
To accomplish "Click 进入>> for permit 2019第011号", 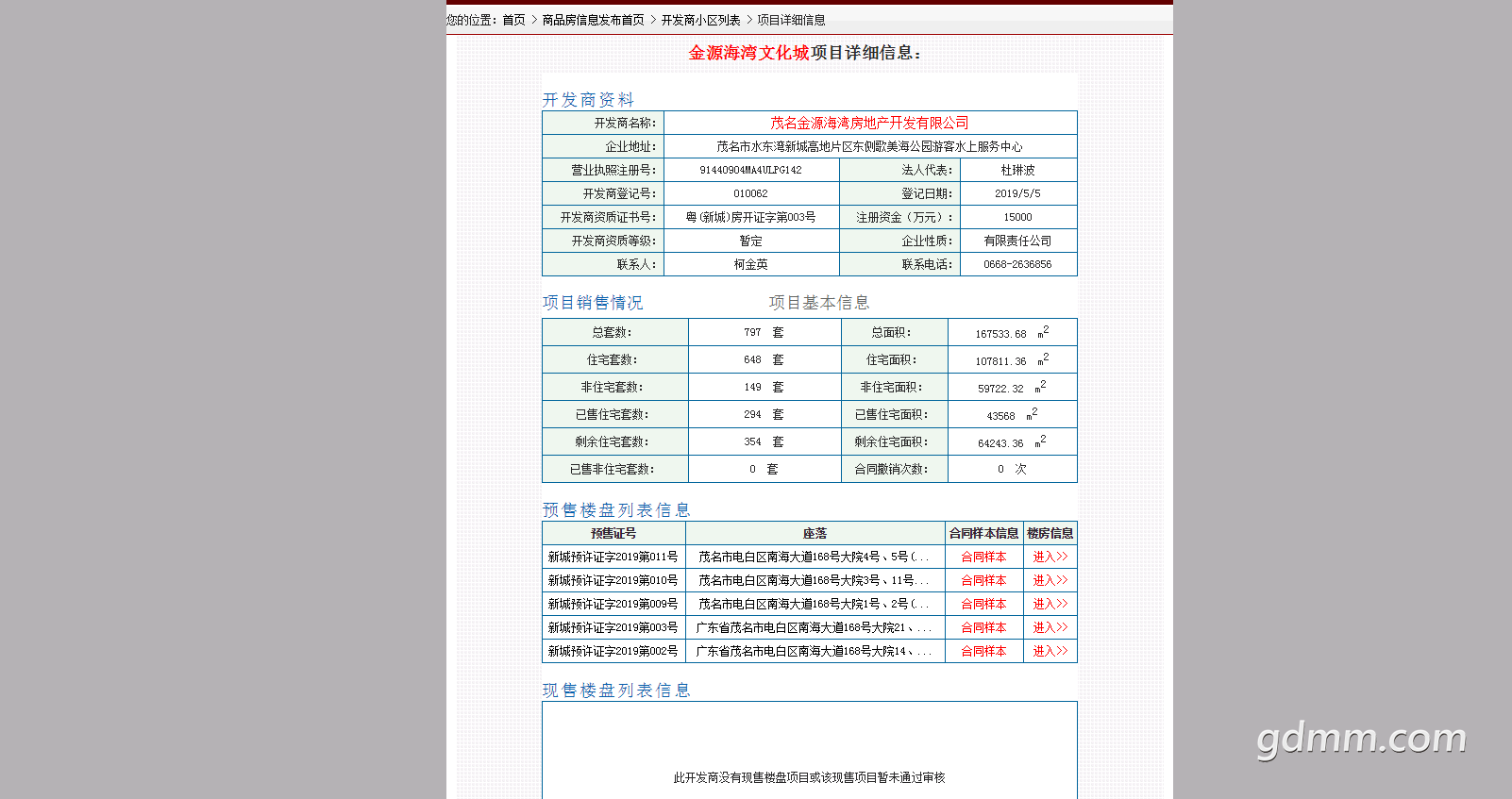I will 1050,557.
